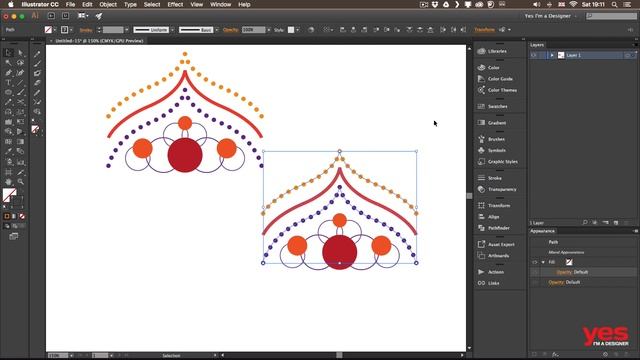Click Opacity under Fill in Appearance panel

[x=564, y=272]
